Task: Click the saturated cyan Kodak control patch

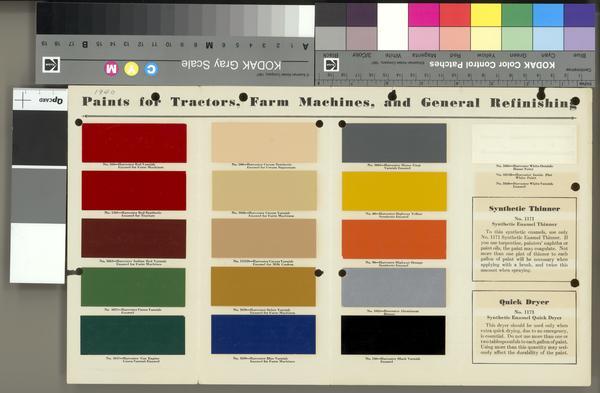Action: click(x=548, y=15)
